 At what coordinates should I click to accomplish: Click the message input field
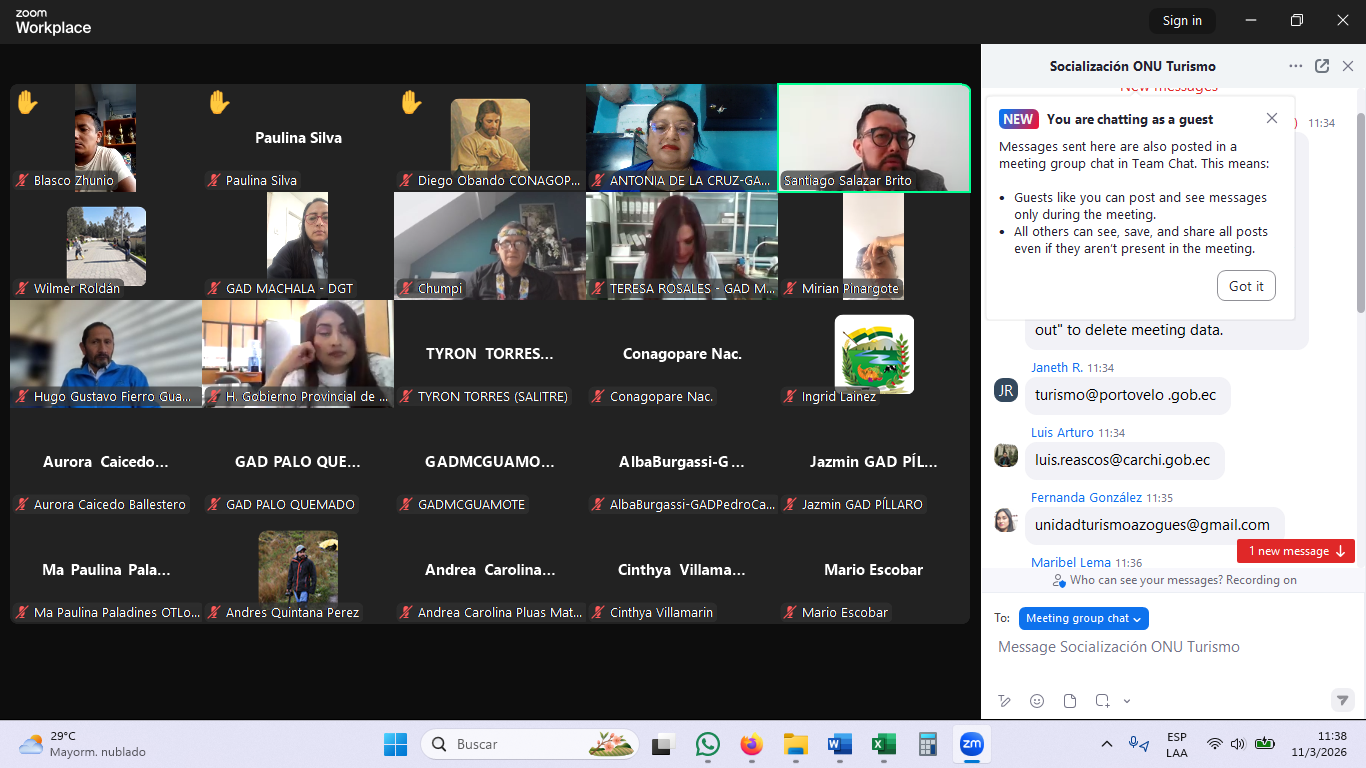coord(1170,647)
